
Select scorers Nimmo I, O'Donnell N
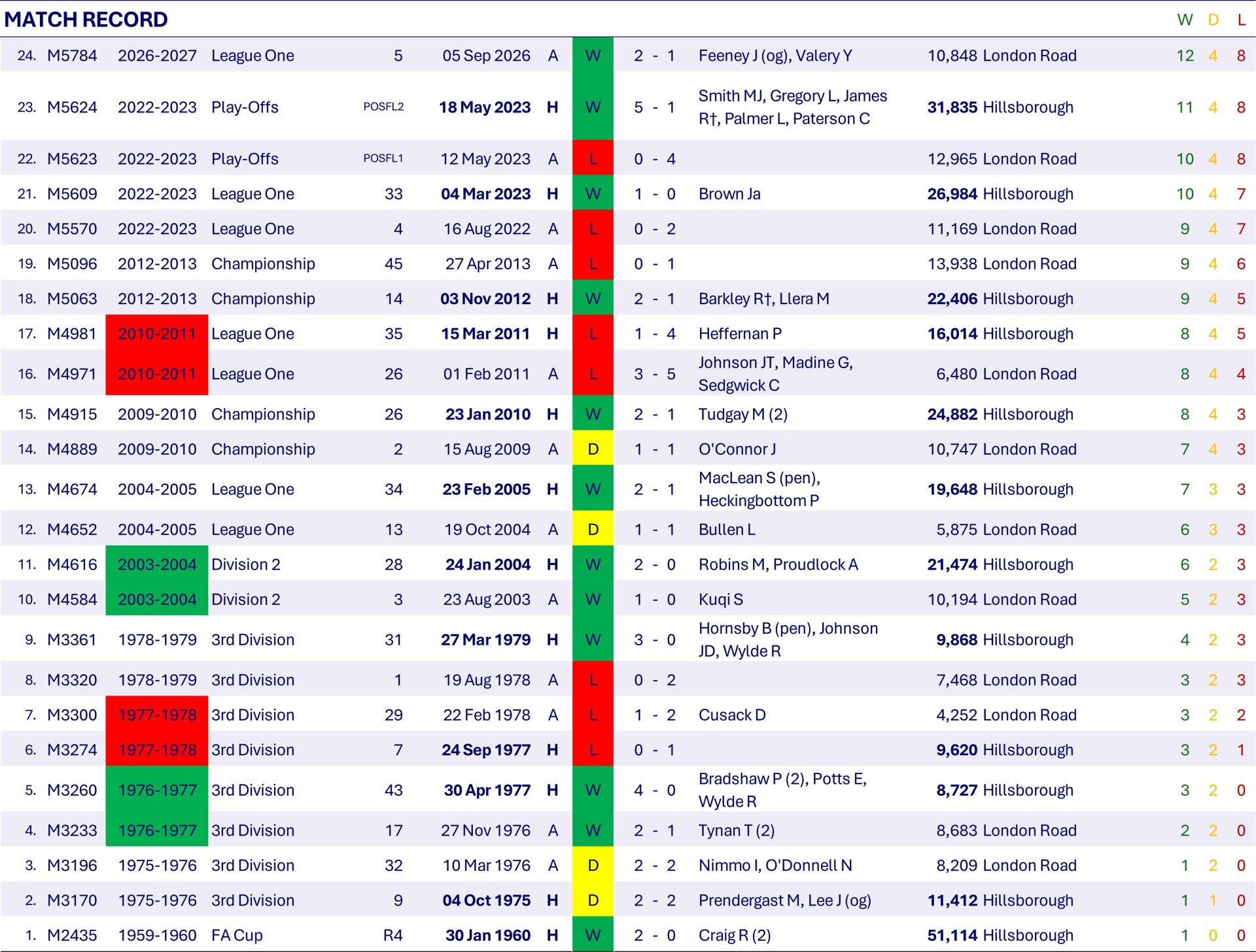tap(775, 866)
